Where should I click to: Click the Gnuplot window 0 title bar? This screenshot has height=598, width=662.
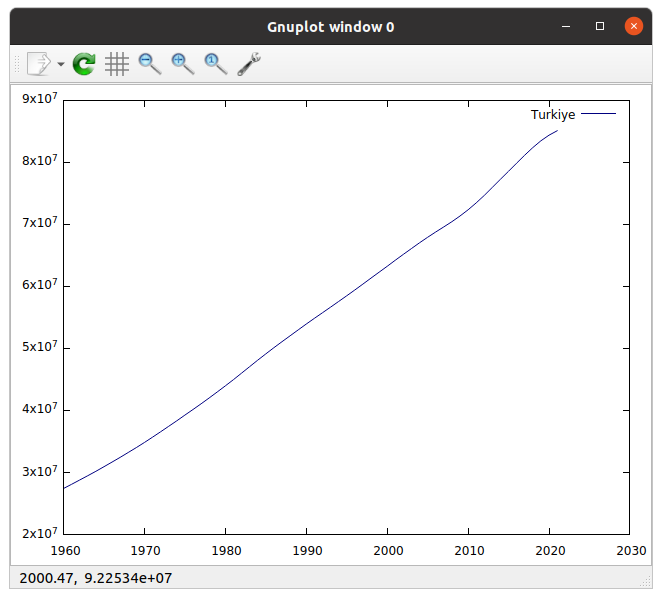click(x=330, y=27)
